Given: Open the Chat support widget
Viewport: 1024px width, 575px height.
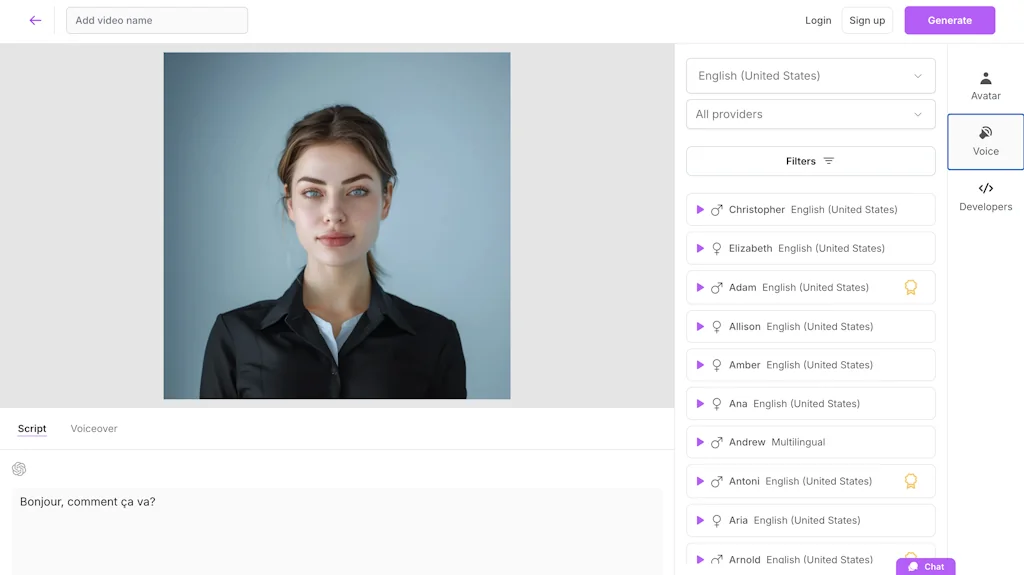Looking at the screenshot, I should 926,566.
